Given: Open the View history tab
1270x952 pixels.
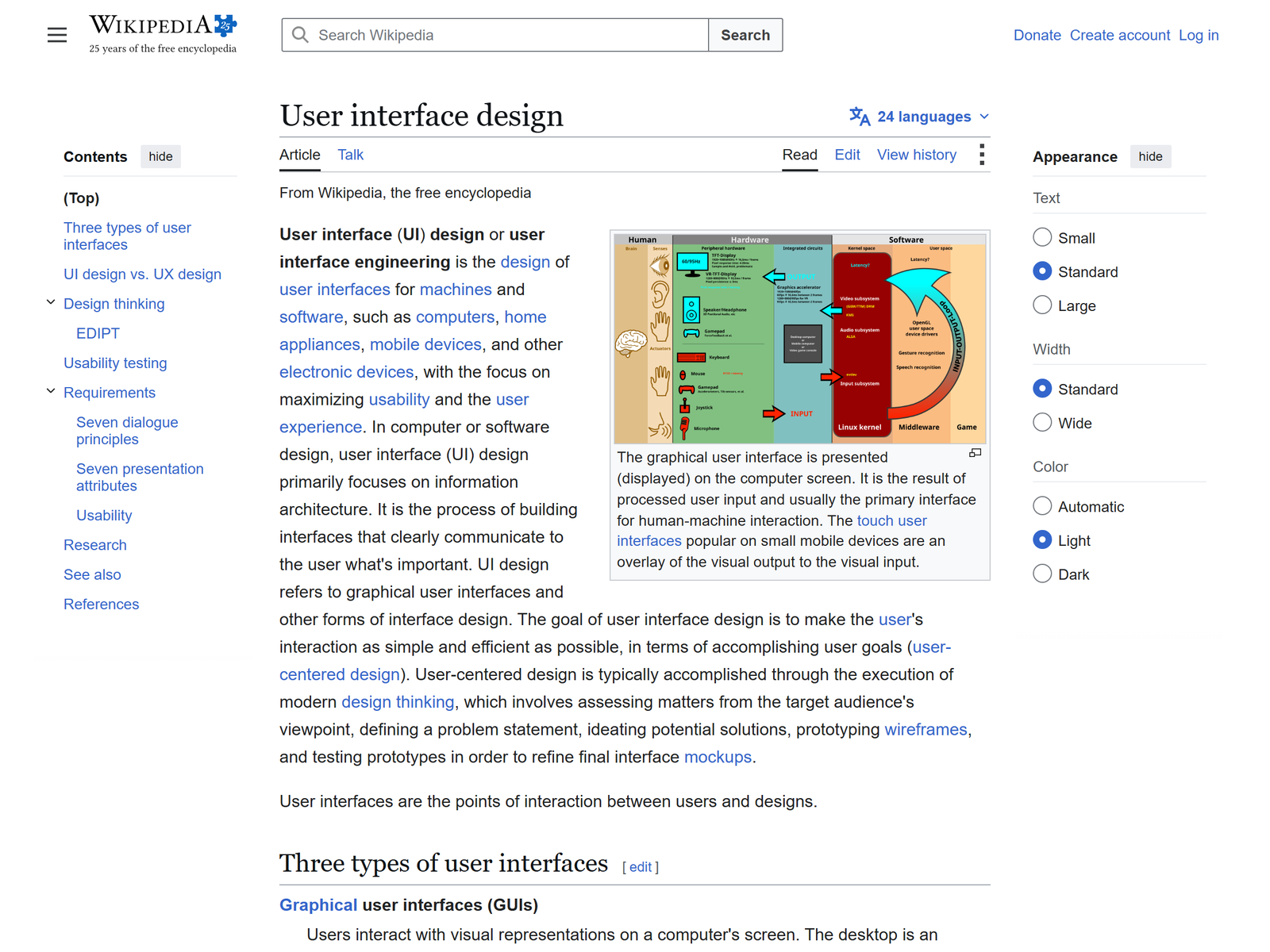Looking at the screenshot, I should 916,155.
